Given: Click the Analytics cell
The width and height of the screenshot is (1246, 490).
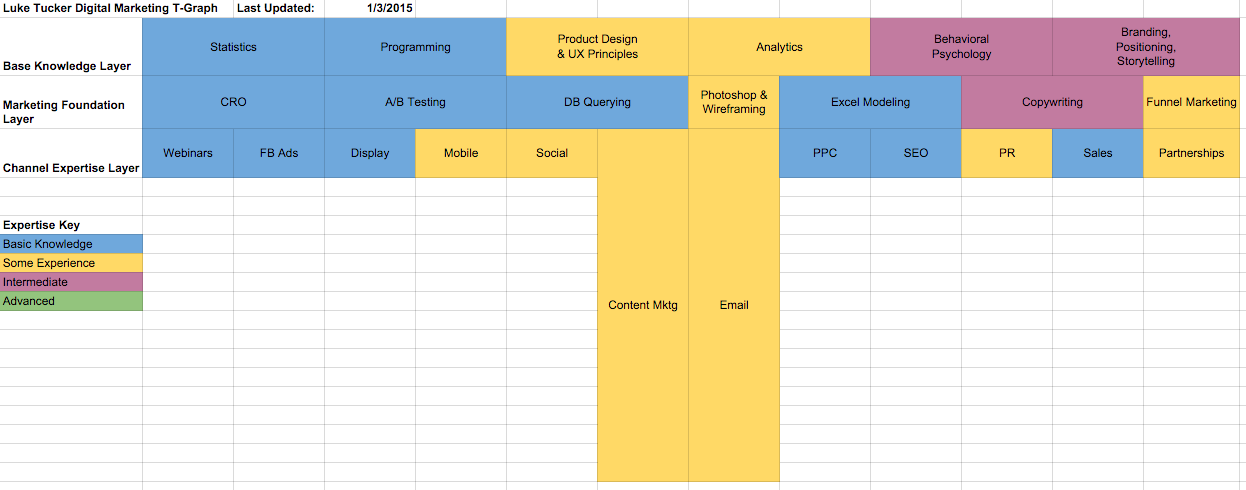Looking at the screenshot, I should [779, 47].
